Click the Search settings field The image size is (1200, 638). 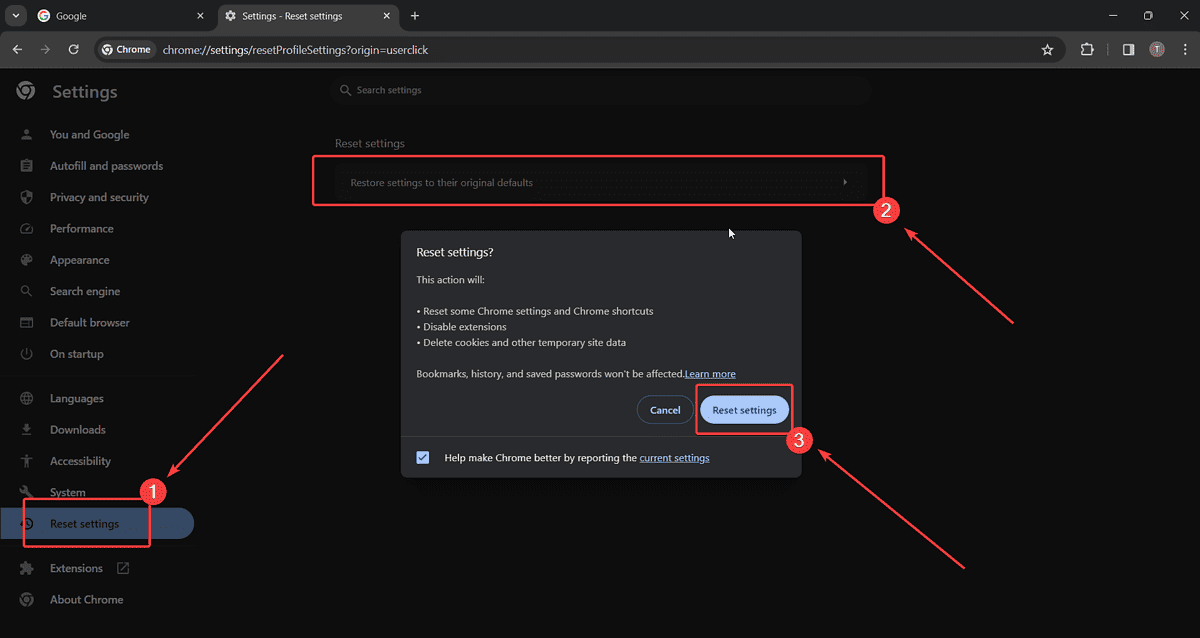[x=600, y=90]
